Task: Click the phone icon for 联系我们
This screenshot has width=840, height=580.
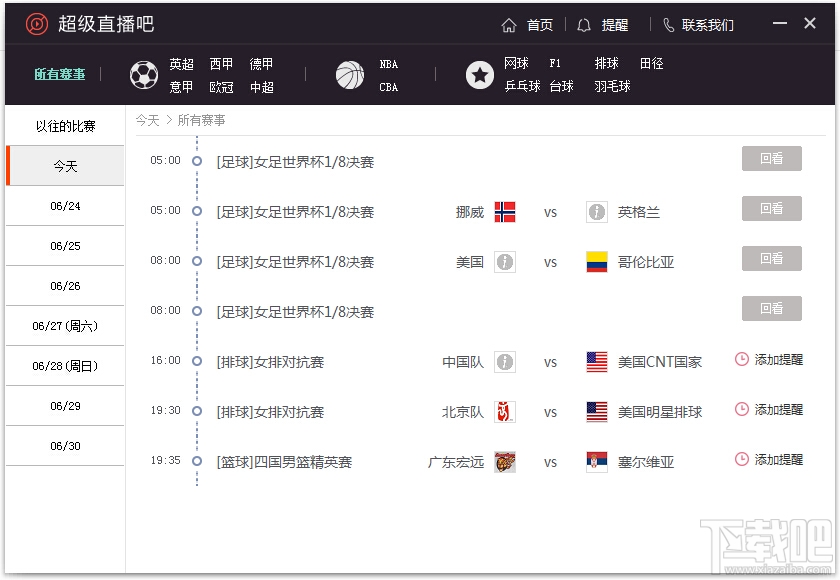Action: click(669, 25)
